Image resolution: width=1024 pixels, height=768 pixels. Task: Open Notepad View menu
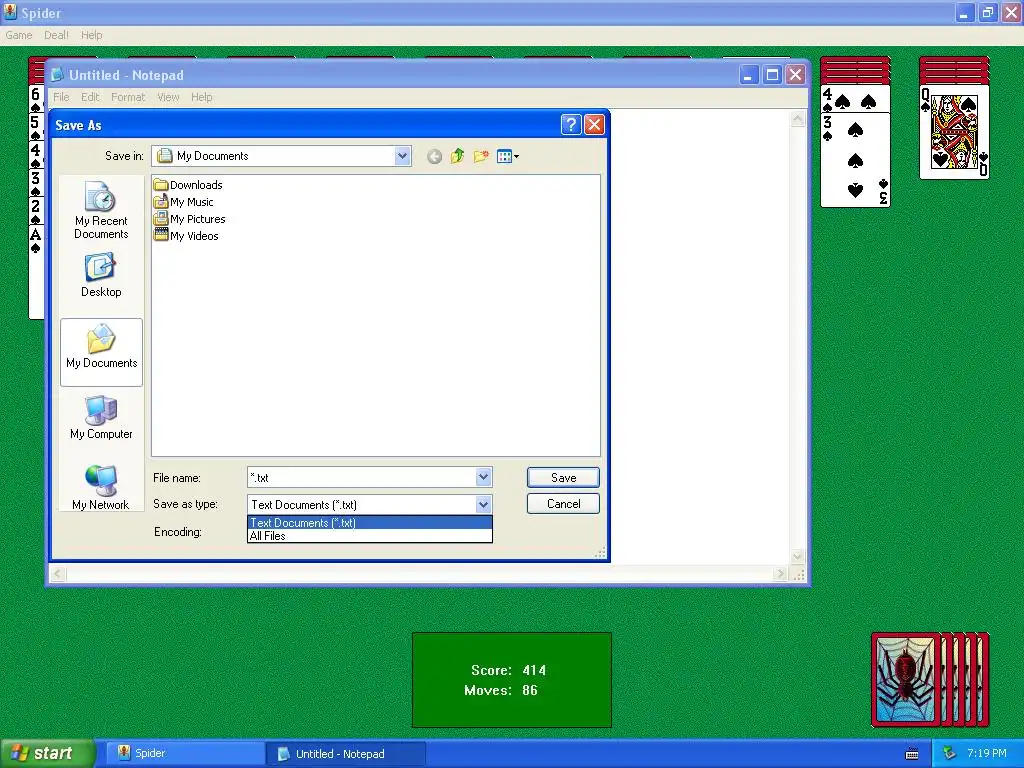tap(168, 97)
